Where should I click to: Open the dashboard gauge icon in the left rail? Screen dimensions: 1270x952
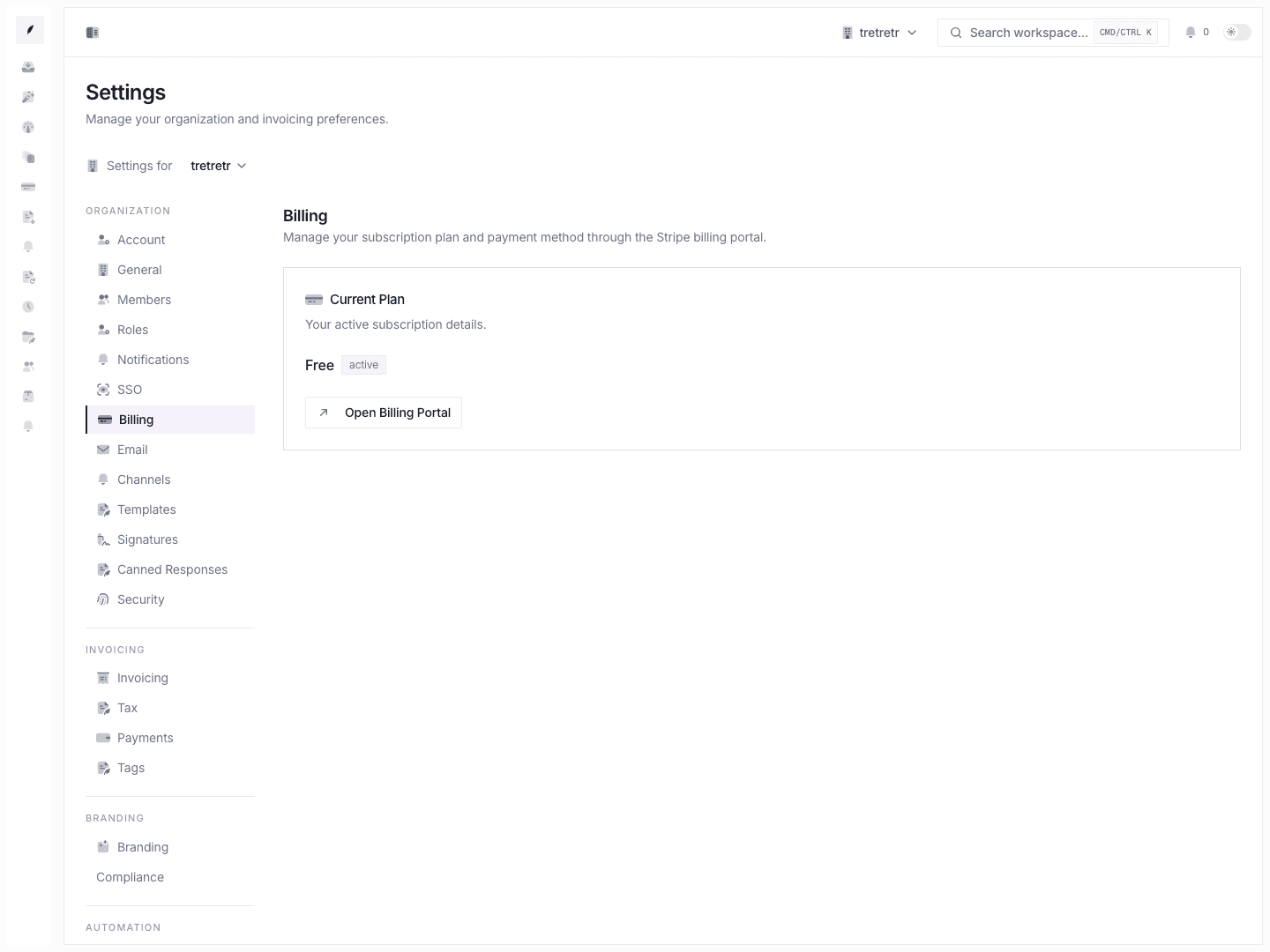tap(28, 127)
